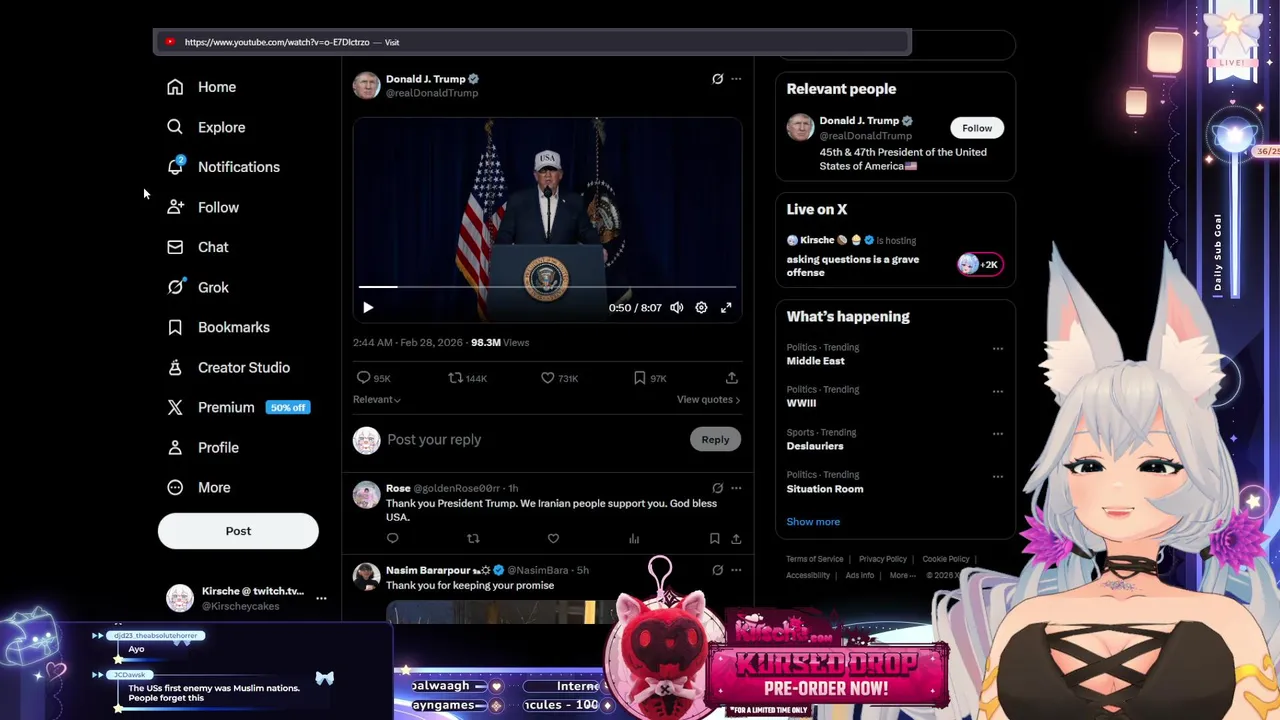1280x720 pixels.
Task: Open video settings gear
Action: [701, 308]
